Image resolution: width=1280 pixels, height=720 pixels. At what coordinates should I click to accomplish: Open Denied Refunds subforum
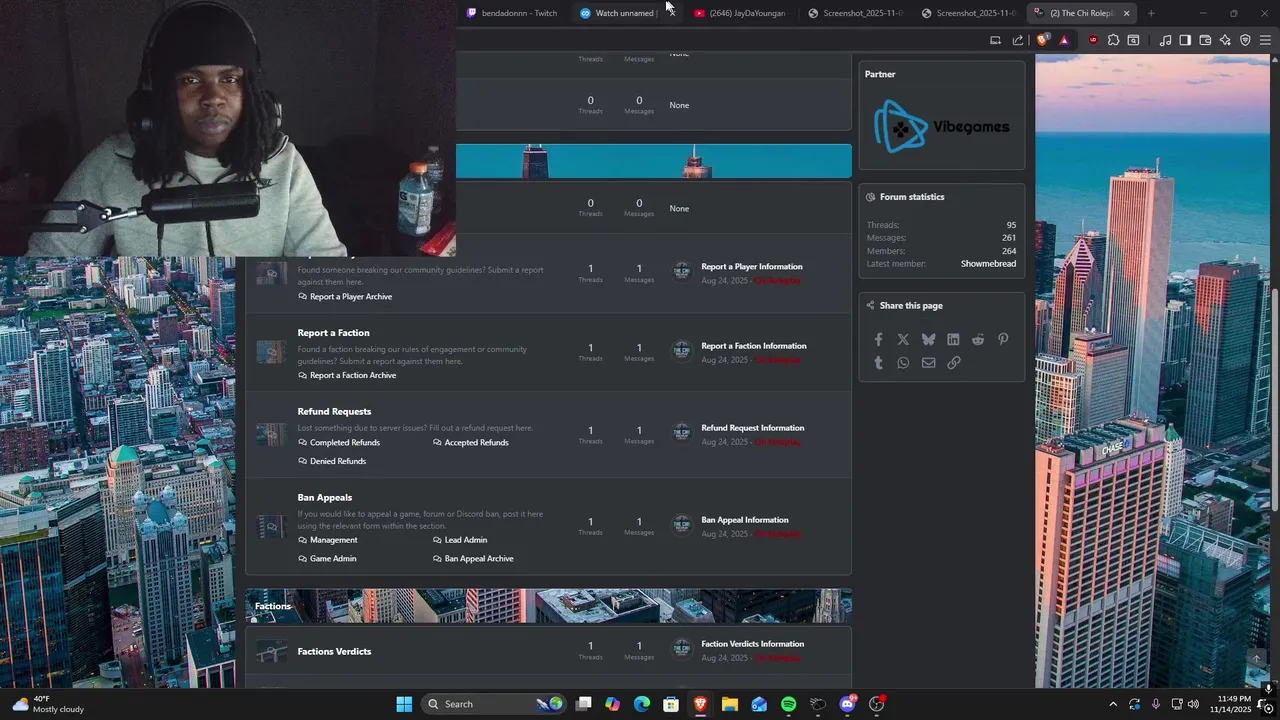tap(338, 462)
